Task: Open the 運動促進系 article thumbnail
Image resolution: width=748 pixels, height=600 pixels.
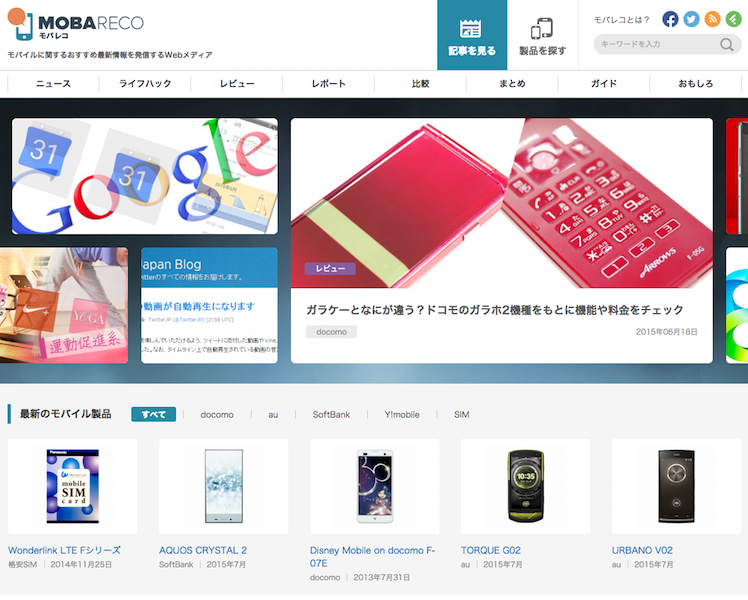Action: tap(64, 305)
